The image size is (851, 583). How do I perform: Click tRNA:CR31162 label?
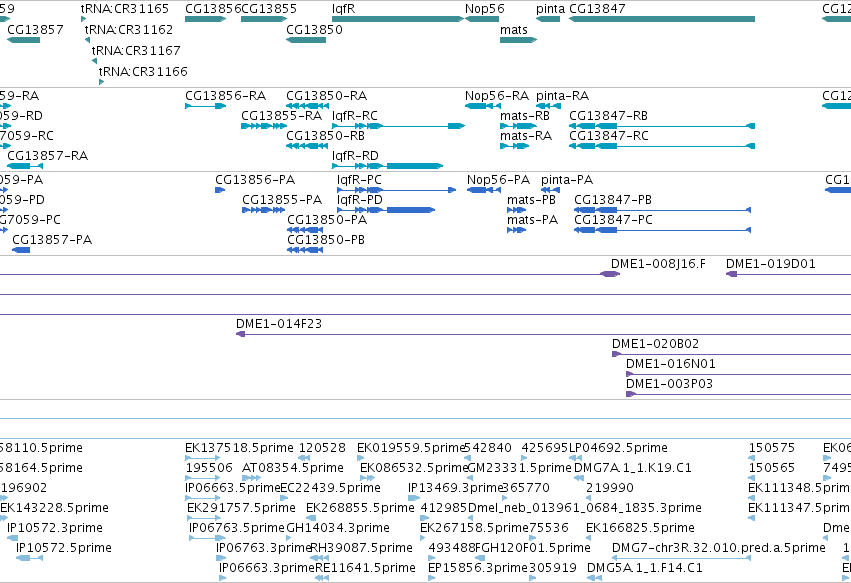129,29
